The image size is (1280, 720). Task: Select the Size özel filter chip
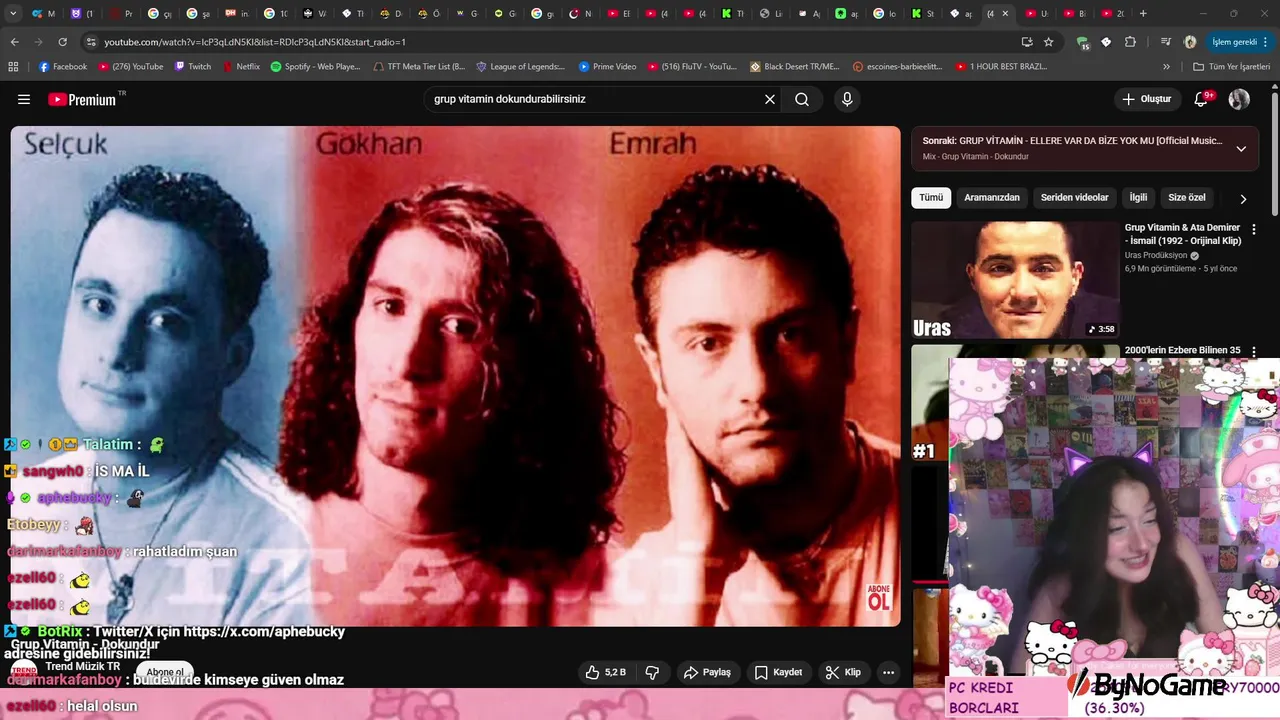(x=1187, y=198)
